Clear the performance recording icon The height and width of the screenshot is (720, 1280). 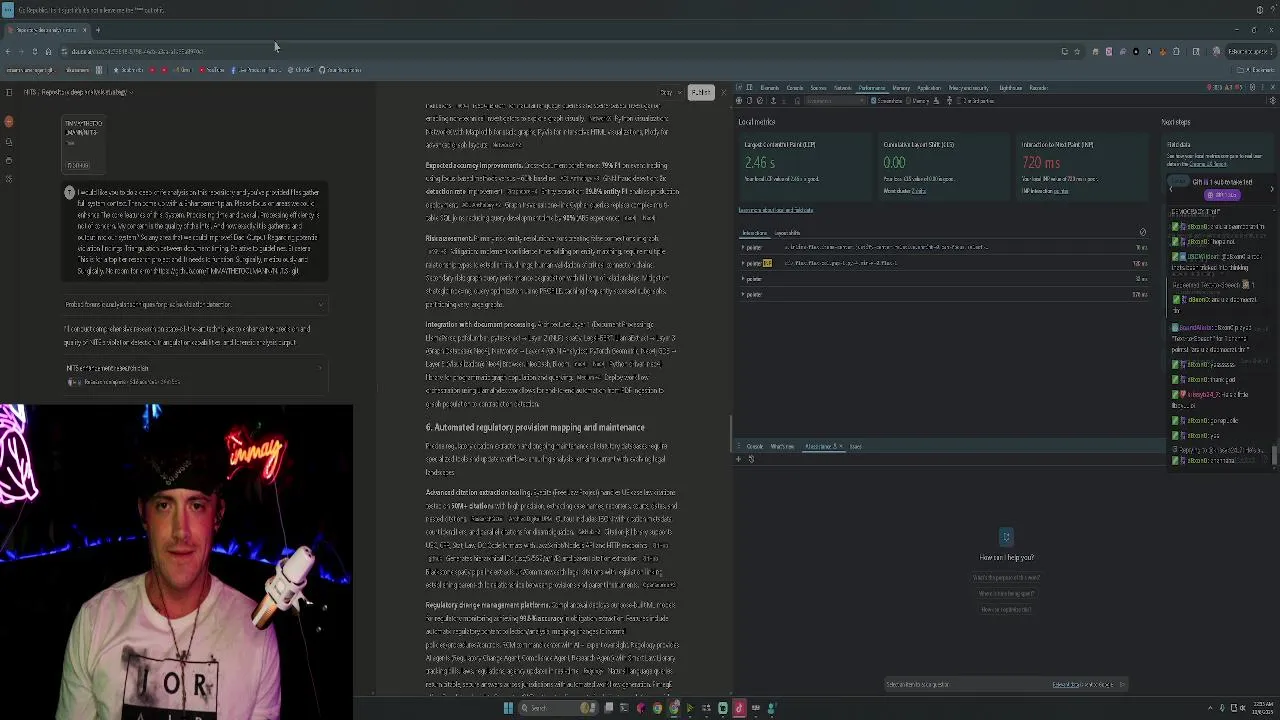(760, 101)
